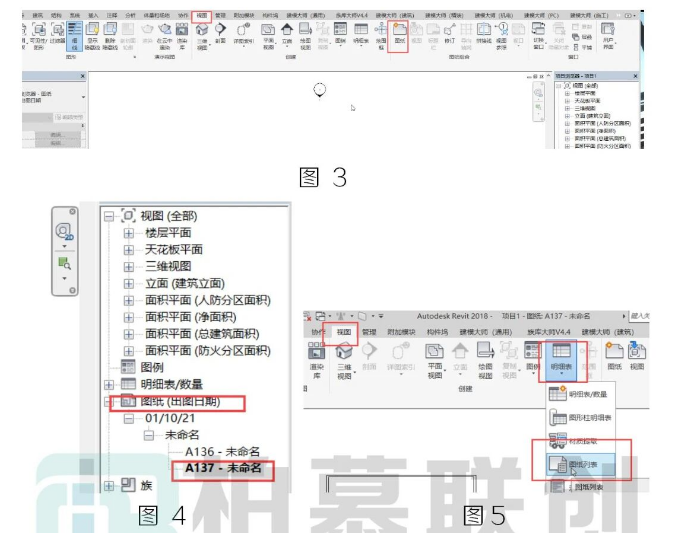
Task: Expand 立面 (建筑立面) node in Figure 4
Action: (x=128, y=283)
